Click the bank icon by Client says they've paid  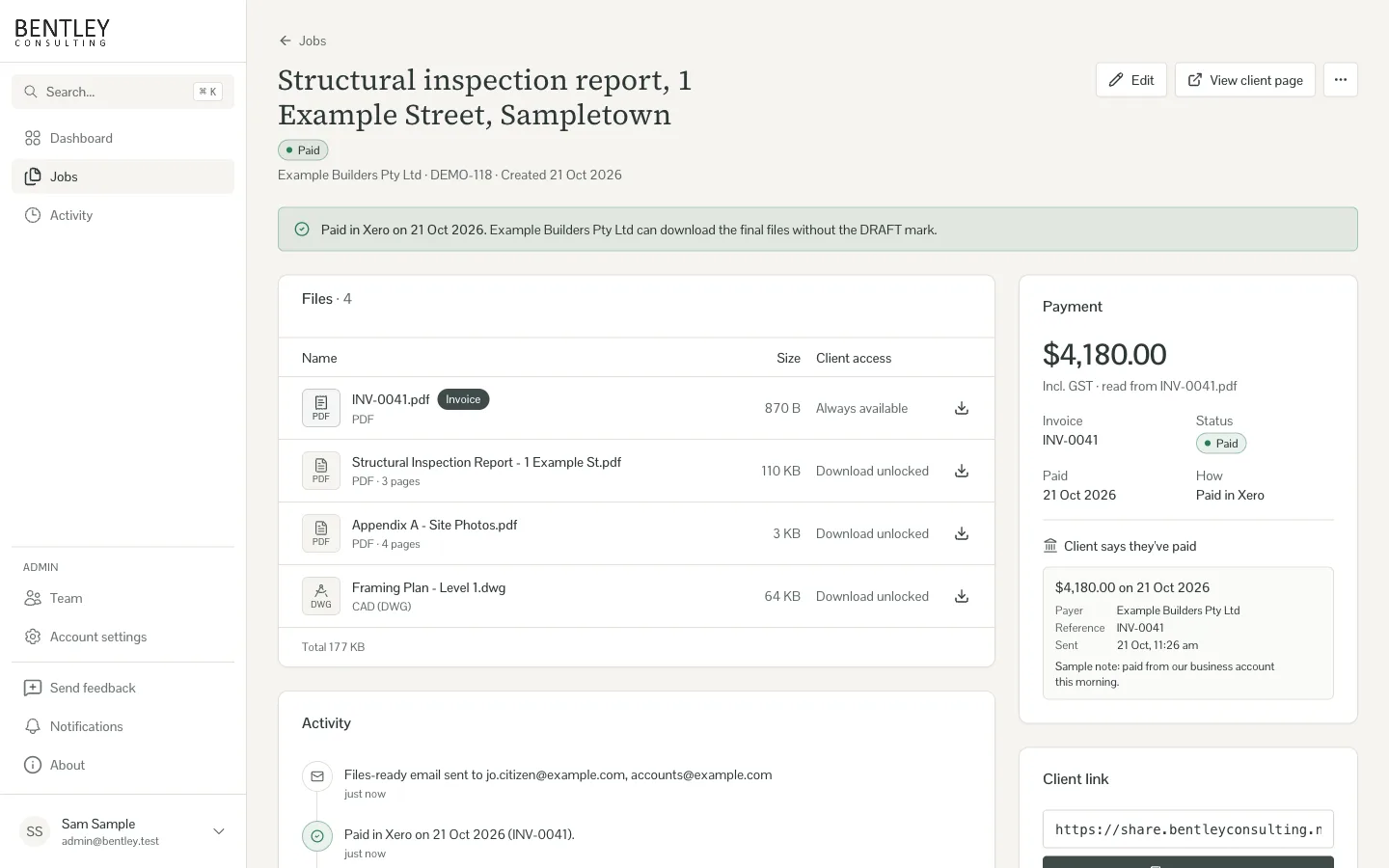coord(1050,546)
